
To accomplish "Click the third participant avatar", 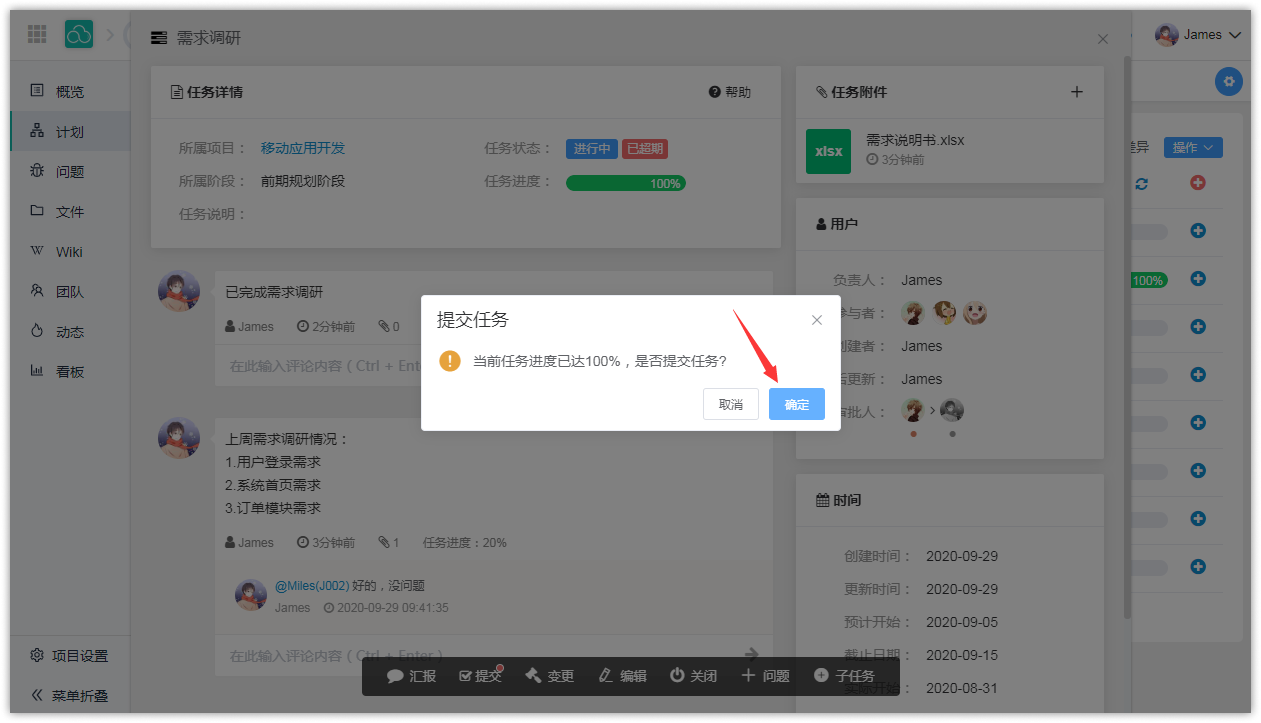I will (x=975, y=313).
